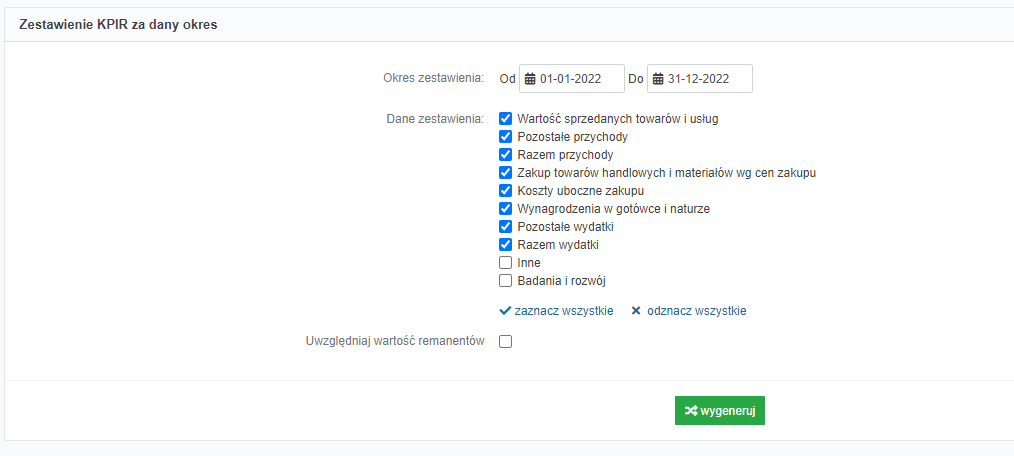Uncheck the Razem wydatki checkbox
This screenshot has width=1014, height=456.
click(506, 245)
